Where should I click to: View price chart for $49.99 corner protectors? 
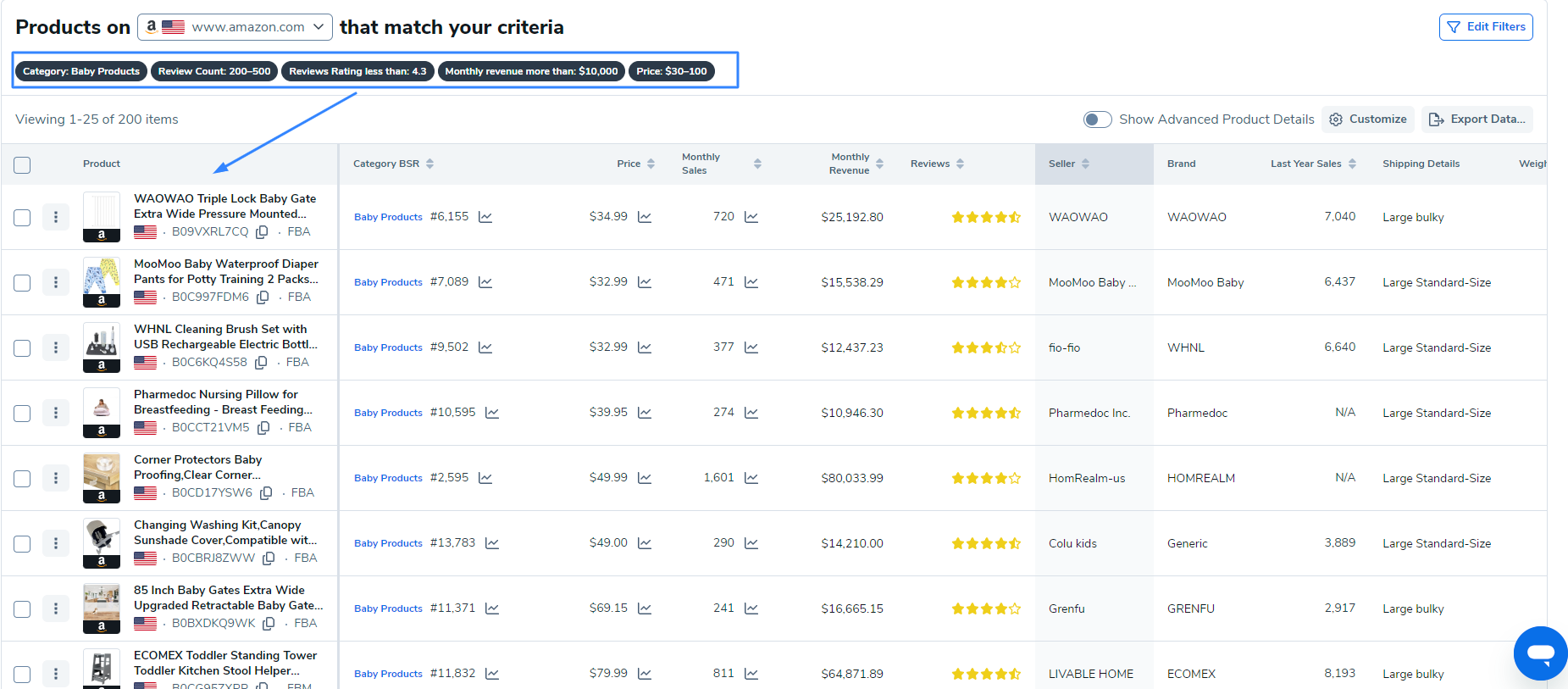(645, 478)
